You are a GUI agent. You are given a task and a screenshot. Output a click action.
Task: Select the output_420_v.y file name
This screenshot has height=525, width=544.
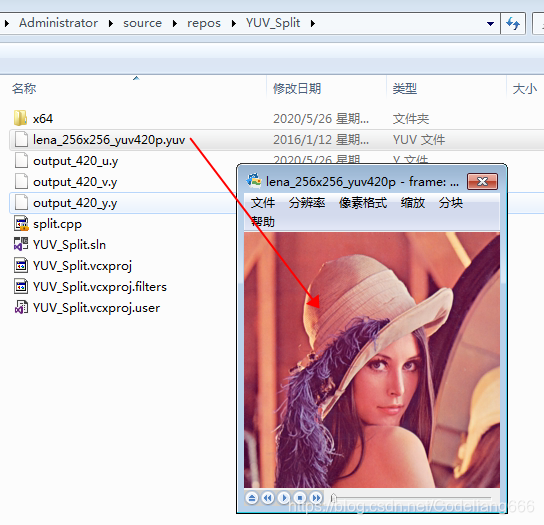click(75, 182)
